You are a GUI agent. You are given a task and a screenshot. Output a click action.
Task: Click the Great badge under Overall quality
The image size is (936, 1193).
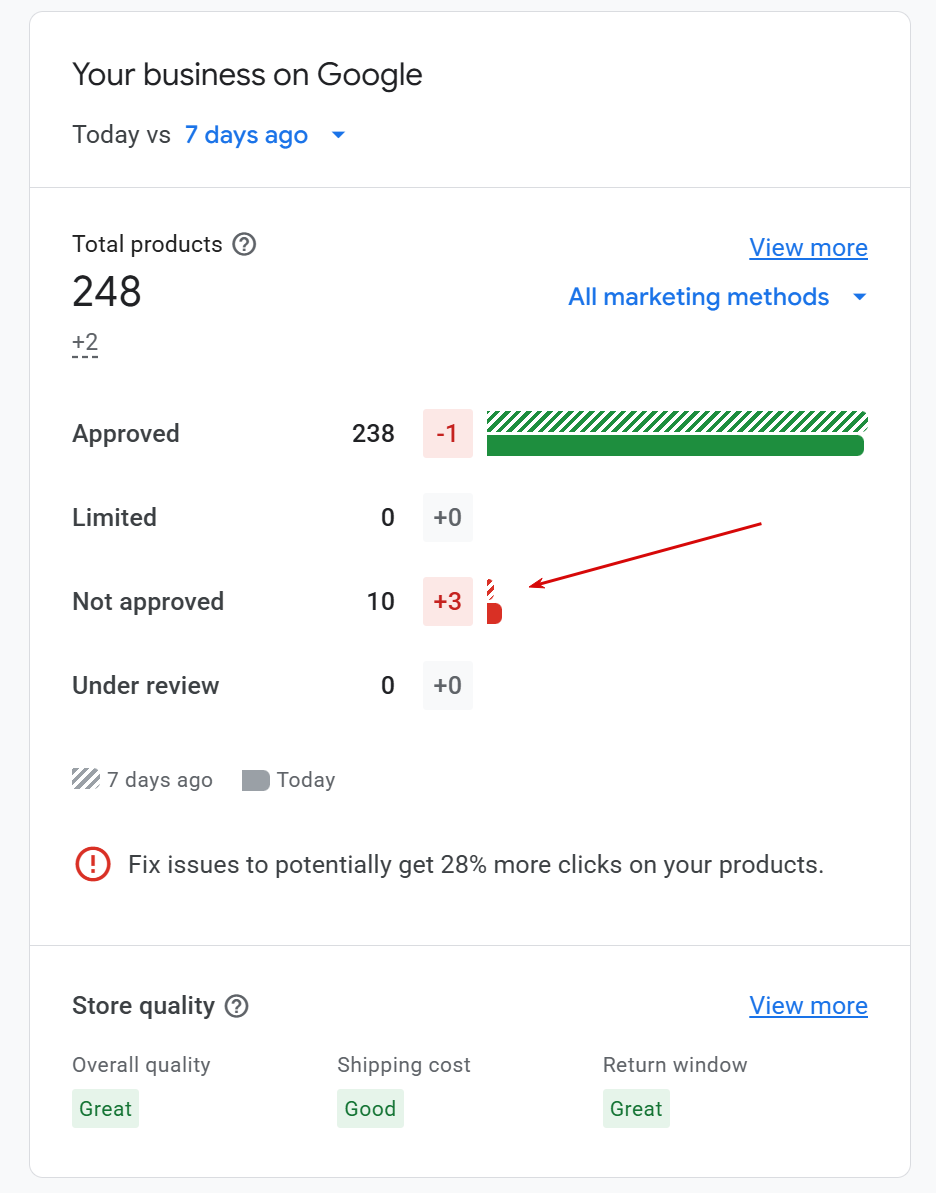pos(105,1109)
